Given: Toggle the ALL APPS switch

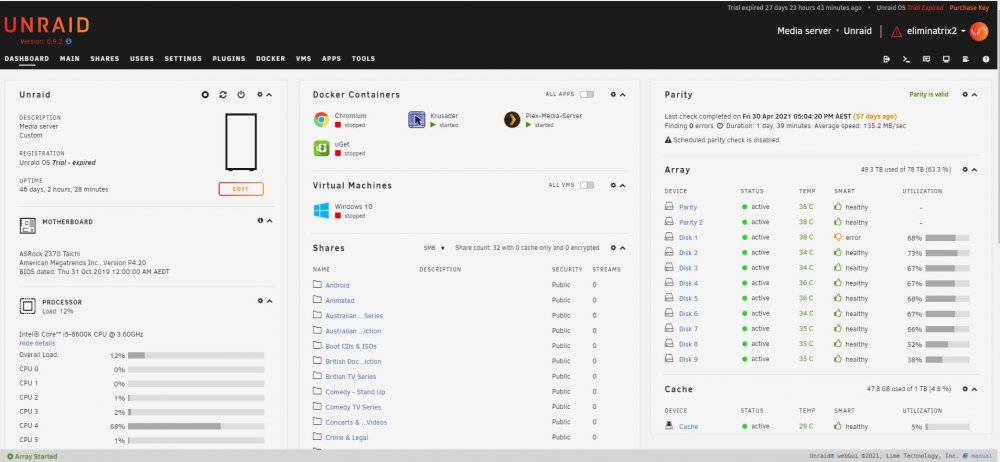Looking at the screenshot, I should tap(587, 94).
